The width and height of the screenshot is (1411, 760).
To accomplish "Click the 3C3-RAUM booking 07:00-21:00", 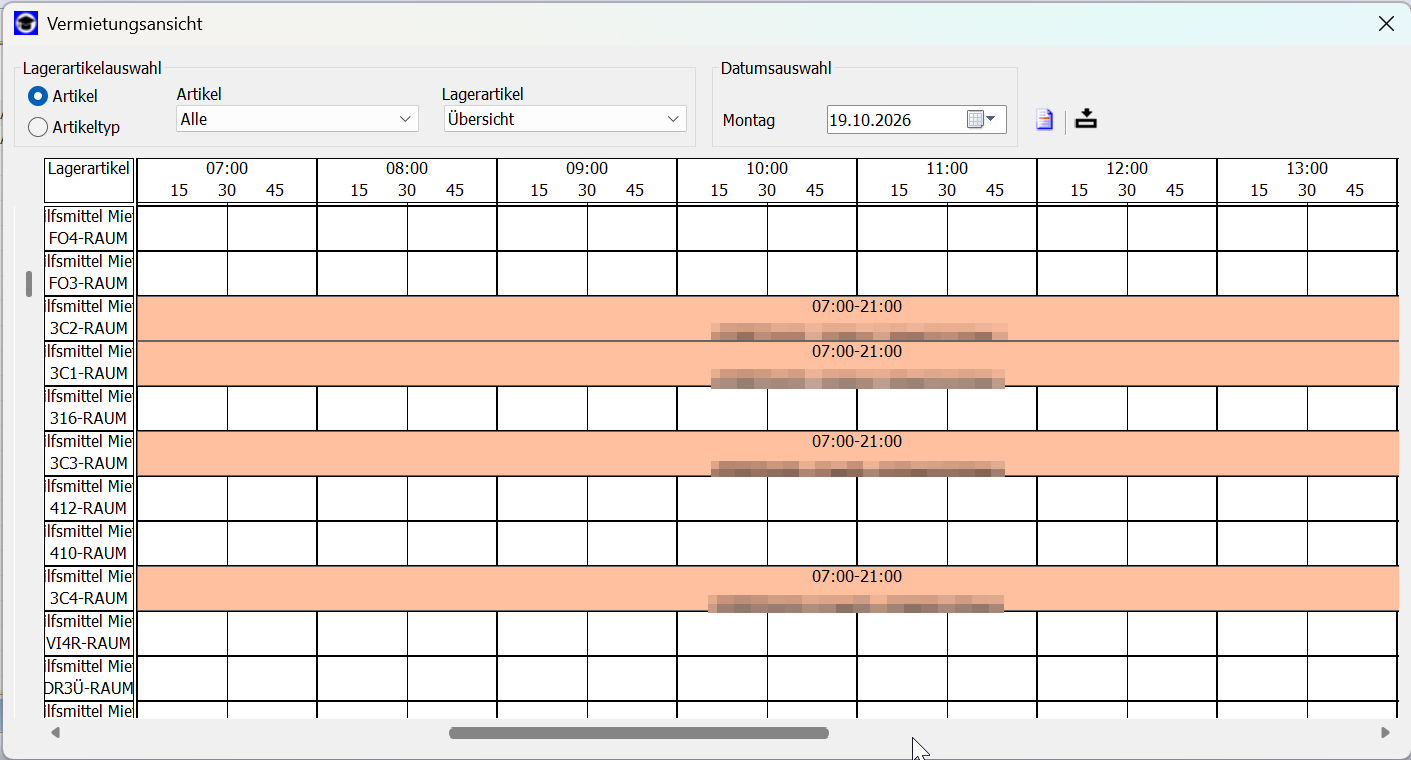I will pyautogui.click(x=767, y=453).
